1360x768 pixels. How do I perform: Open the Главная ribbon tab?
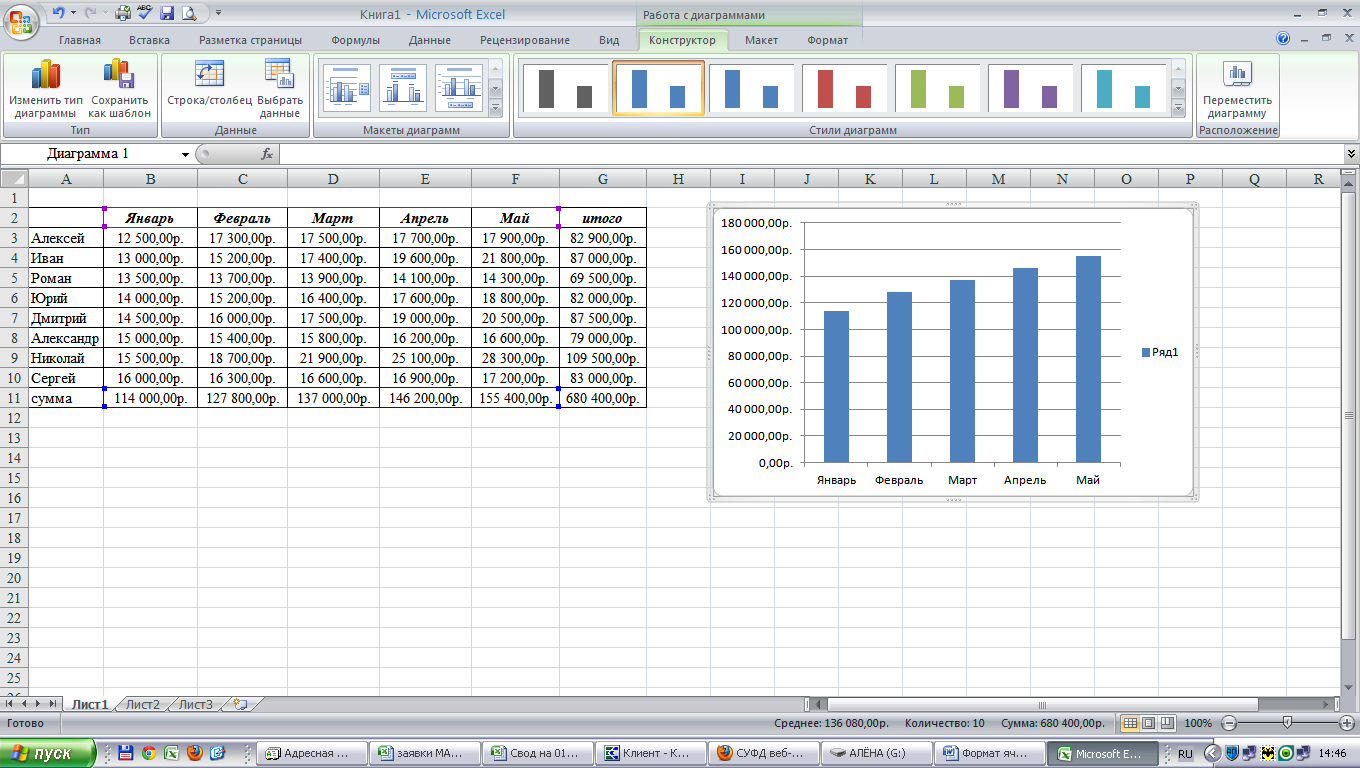80,40
